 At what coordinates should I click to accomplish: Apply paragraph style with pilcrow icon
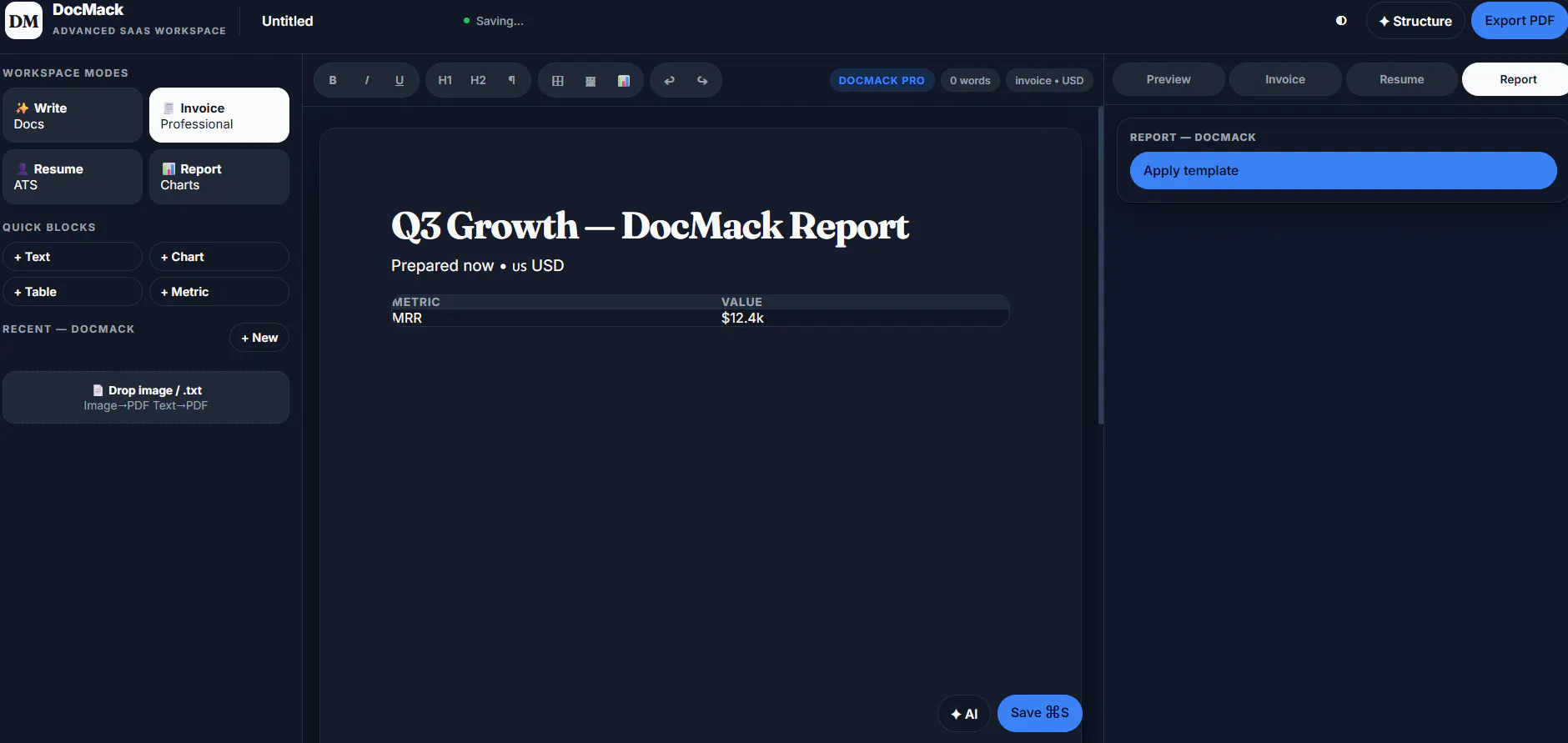coord(511,81)
